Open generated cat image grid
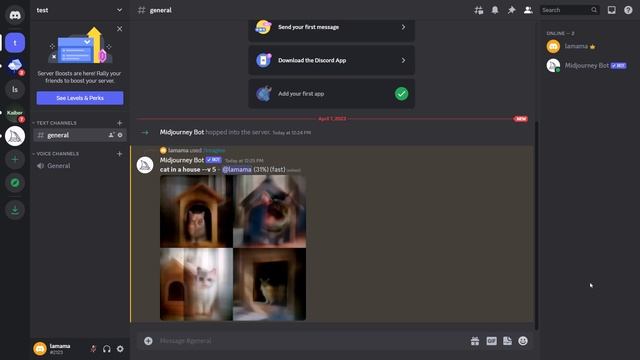640x360 pixels. tap(233, 248)
